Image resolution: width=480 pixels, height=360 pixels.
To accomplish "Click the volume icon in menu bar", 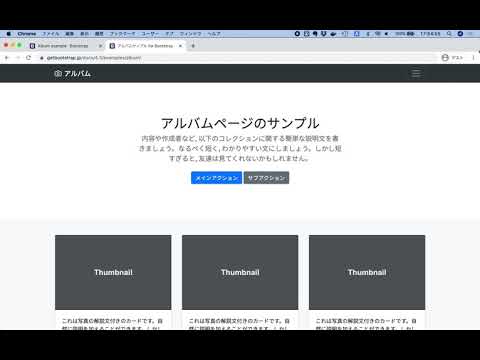I will pos(387,34).
